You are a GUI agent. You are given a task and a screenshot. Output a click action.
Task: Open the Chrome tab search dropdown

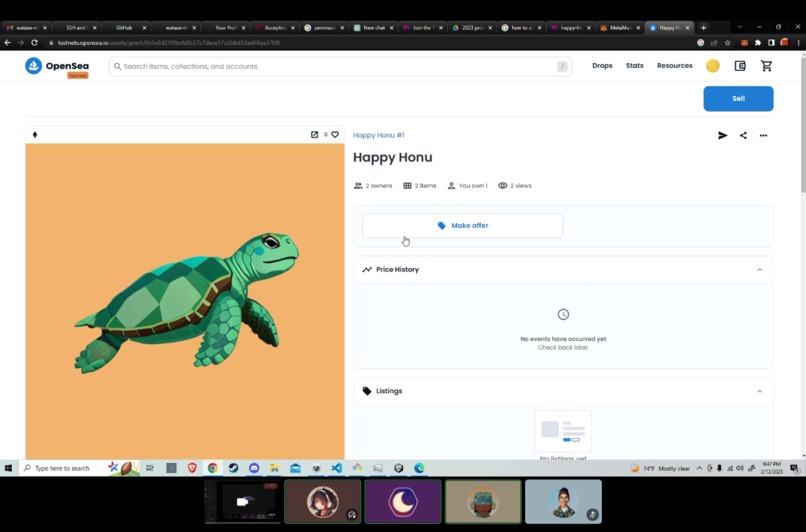point(739,27)
